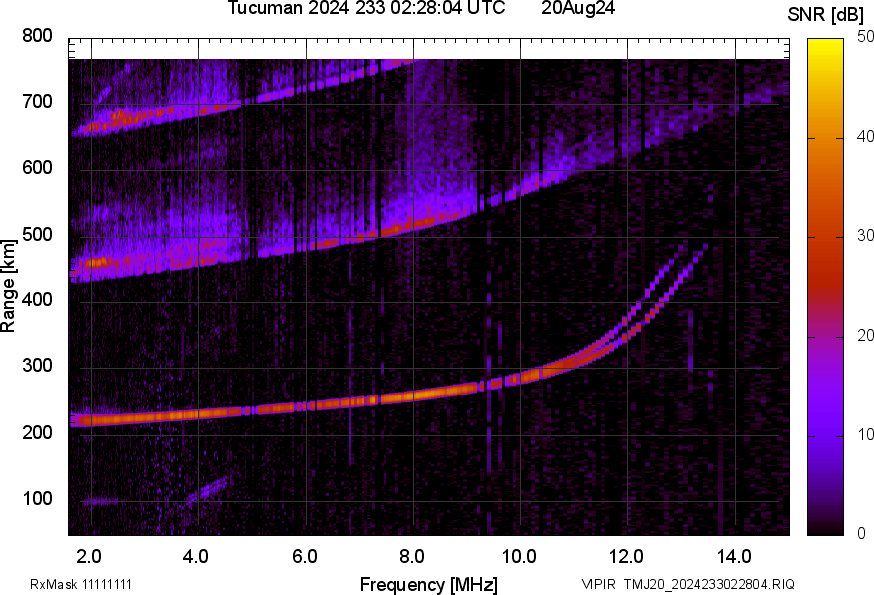Click the colorbar tick label '0'
Image resolution: width=874 pixels, height=595 pixels.
click(x=861, y=534)
